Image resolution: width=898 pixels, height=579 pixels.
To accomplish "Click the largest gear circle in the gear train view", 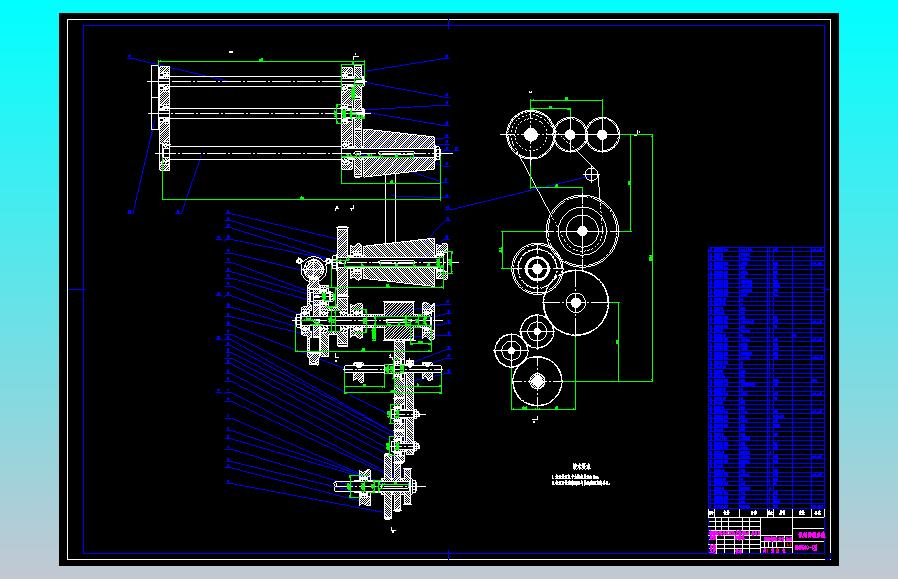I will point(582,231).
